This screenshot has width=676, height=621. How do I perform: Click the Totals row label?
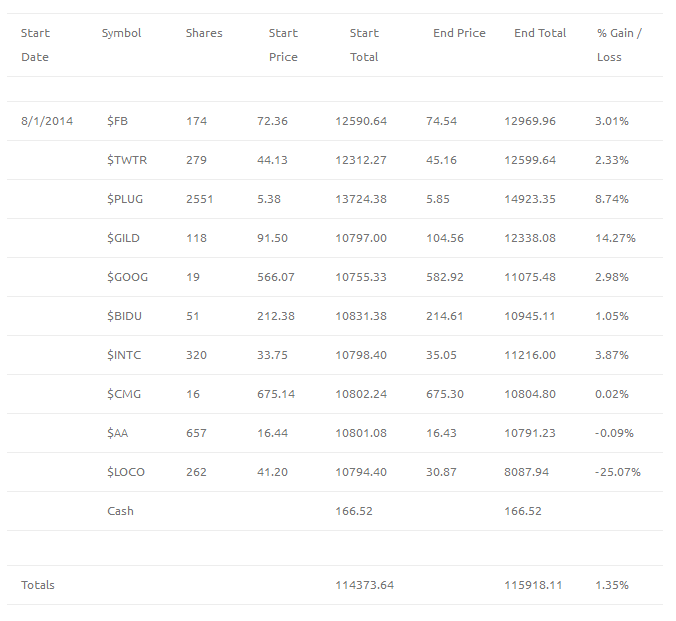[x=38, y=585]
